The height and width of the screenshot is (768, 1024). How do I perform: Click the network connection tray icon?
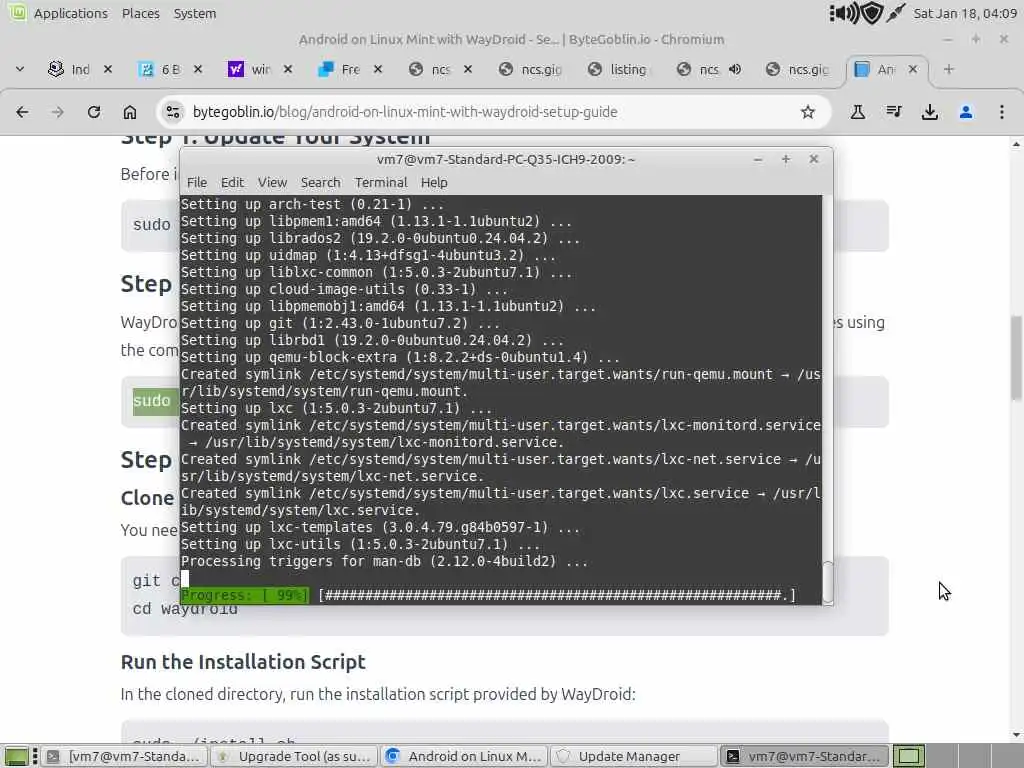tap(895, 13)
